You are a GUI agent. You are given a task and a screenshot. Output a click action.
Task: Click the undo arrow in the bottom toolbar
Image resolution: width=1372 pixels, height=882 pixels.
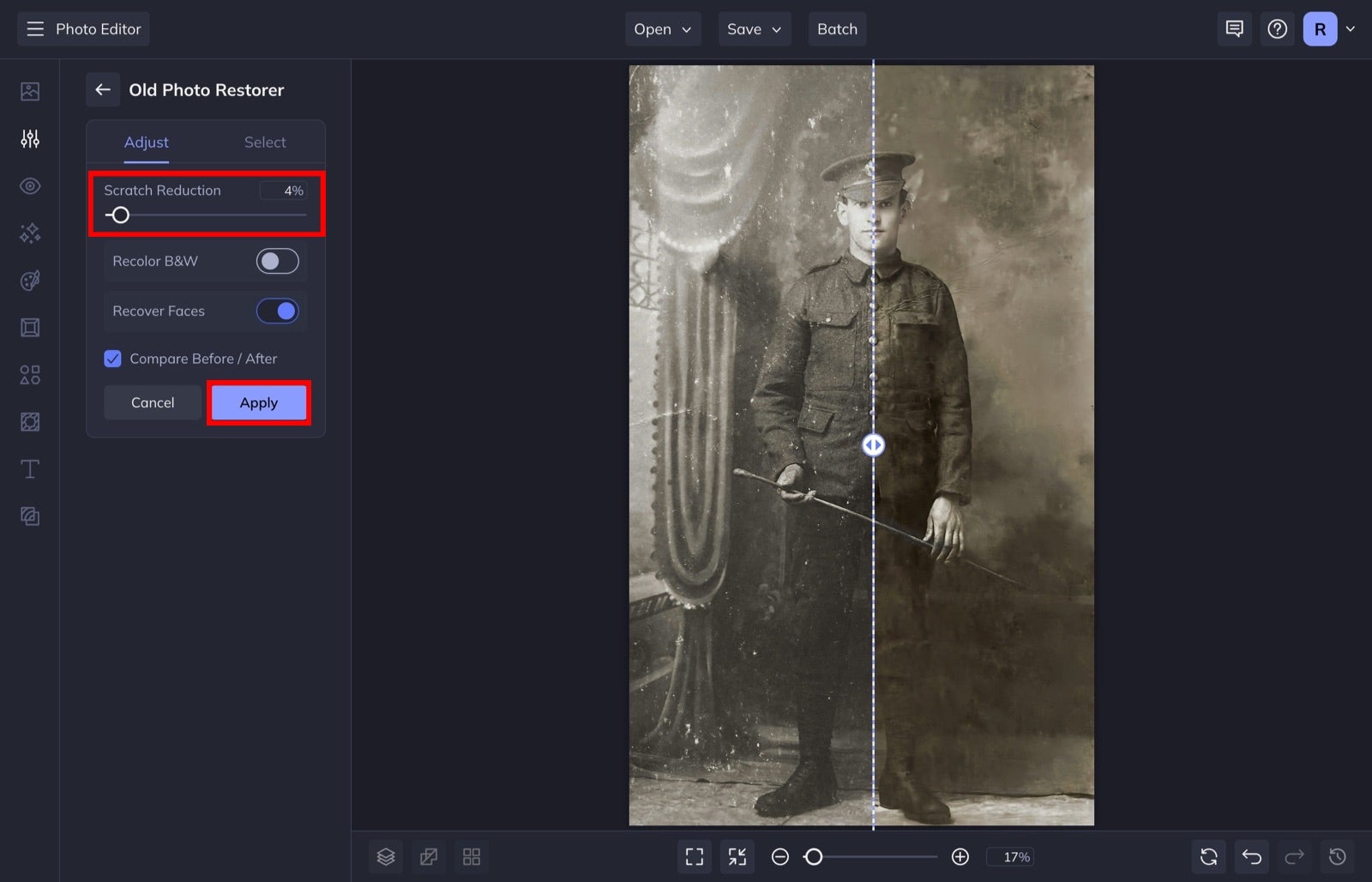1251,855
